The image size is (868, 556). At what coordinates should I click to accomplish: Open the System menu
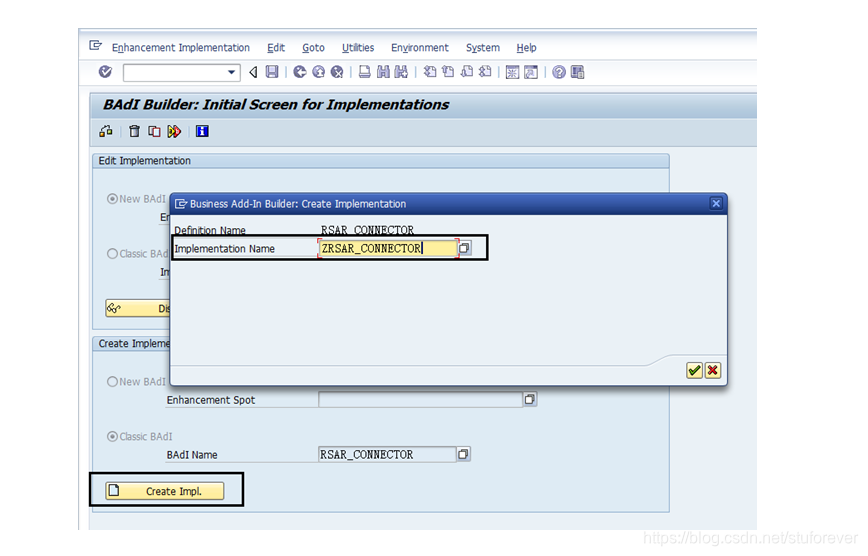483,48
